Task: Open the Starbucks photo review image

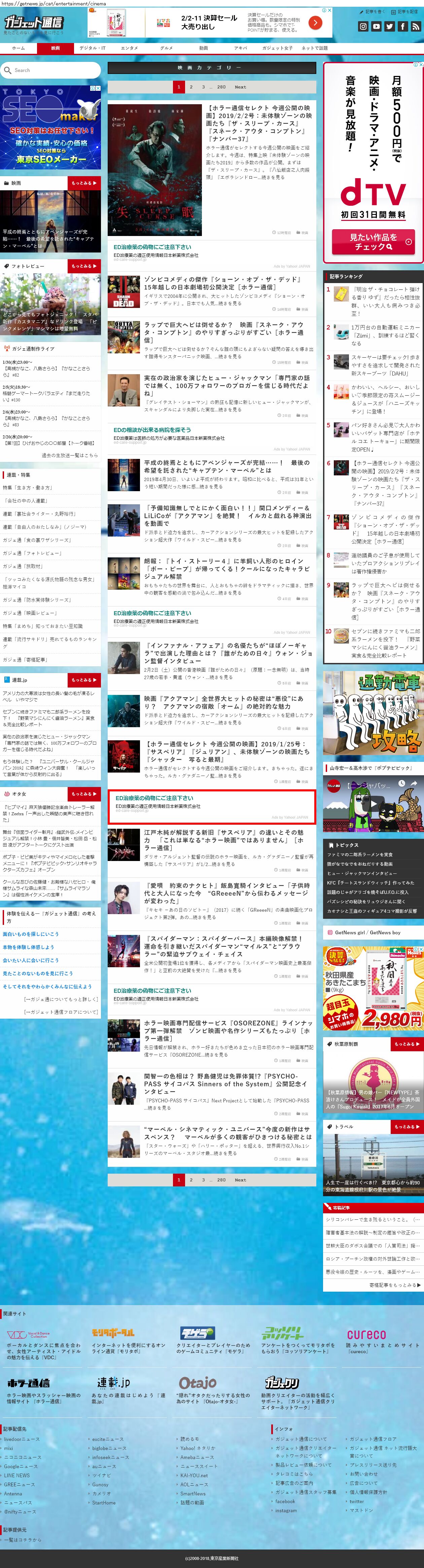Action: point(50,304)
